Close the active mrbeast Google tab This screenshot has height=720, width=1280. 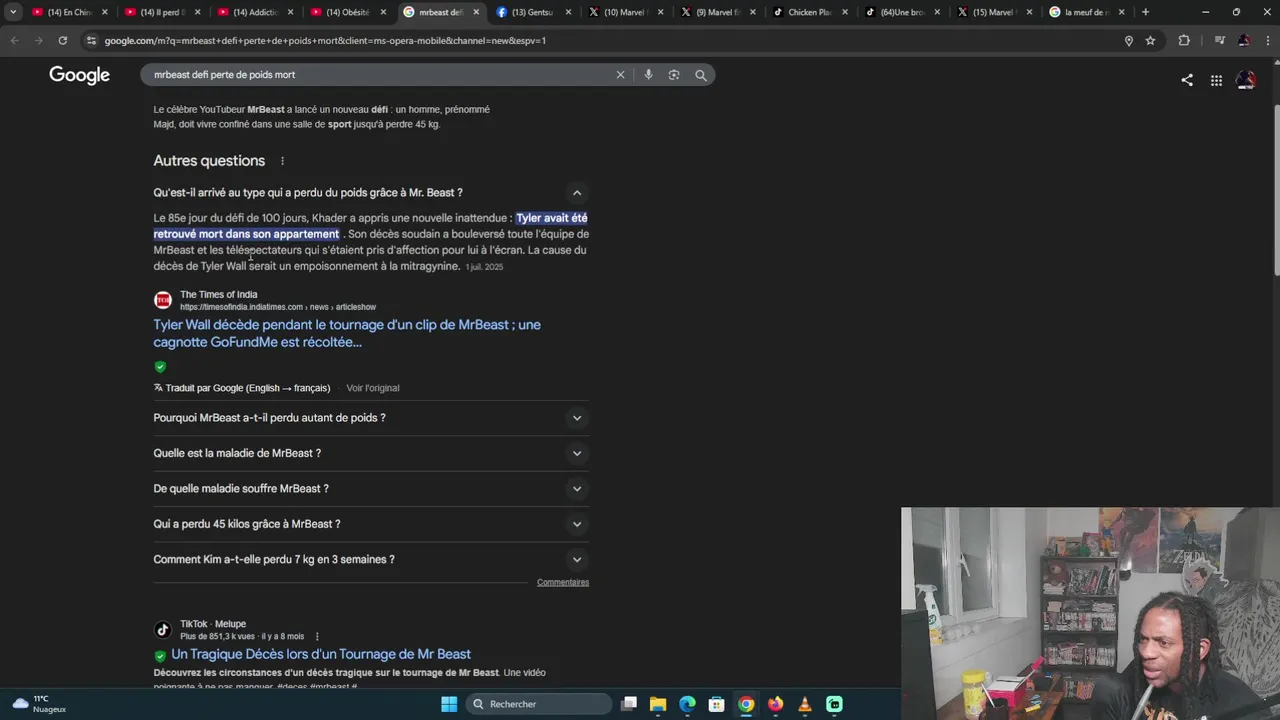pos(476,12)
